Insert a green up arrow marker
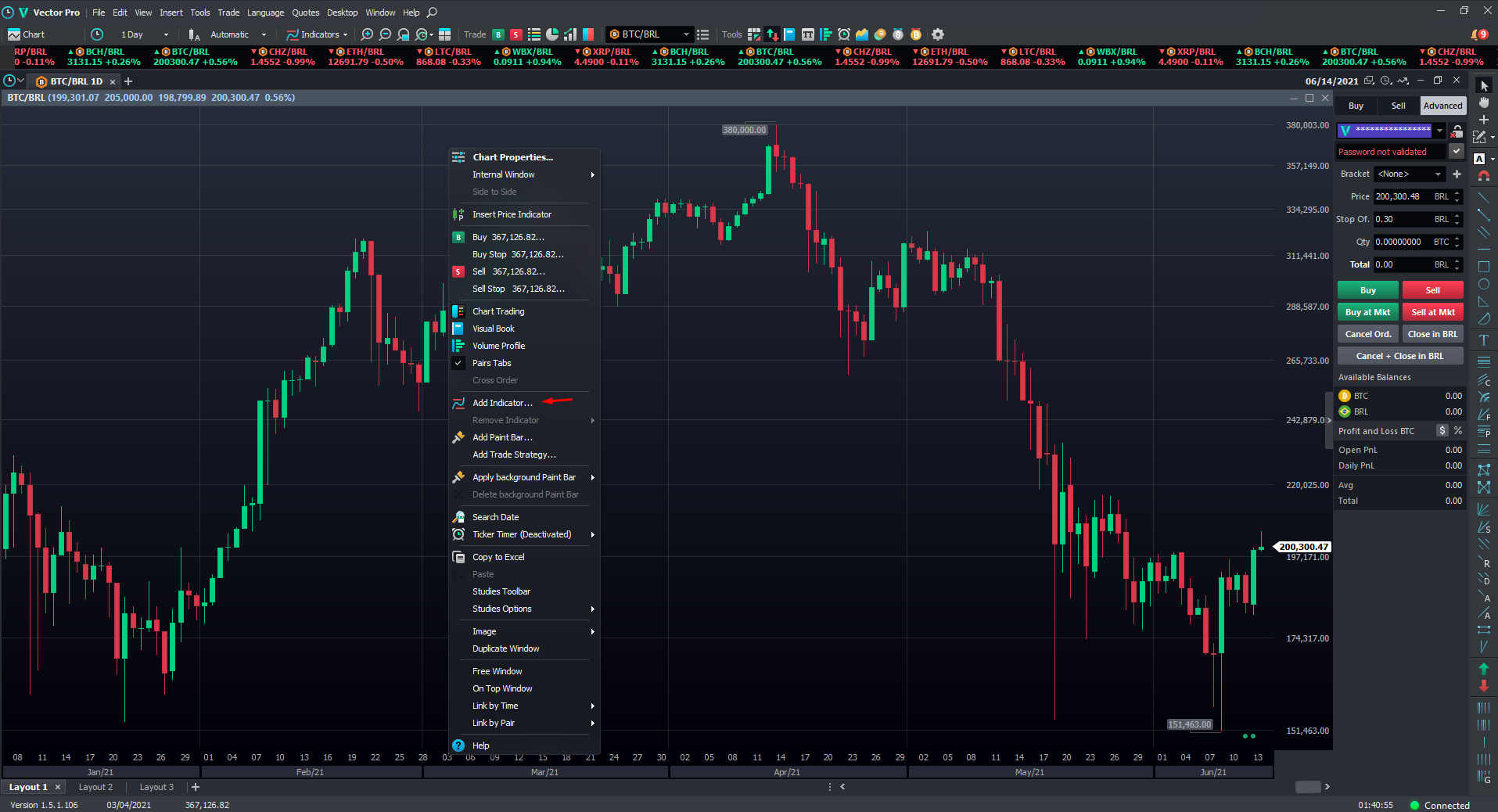This screenshot has height=812, width=1498. point(1484,669)
